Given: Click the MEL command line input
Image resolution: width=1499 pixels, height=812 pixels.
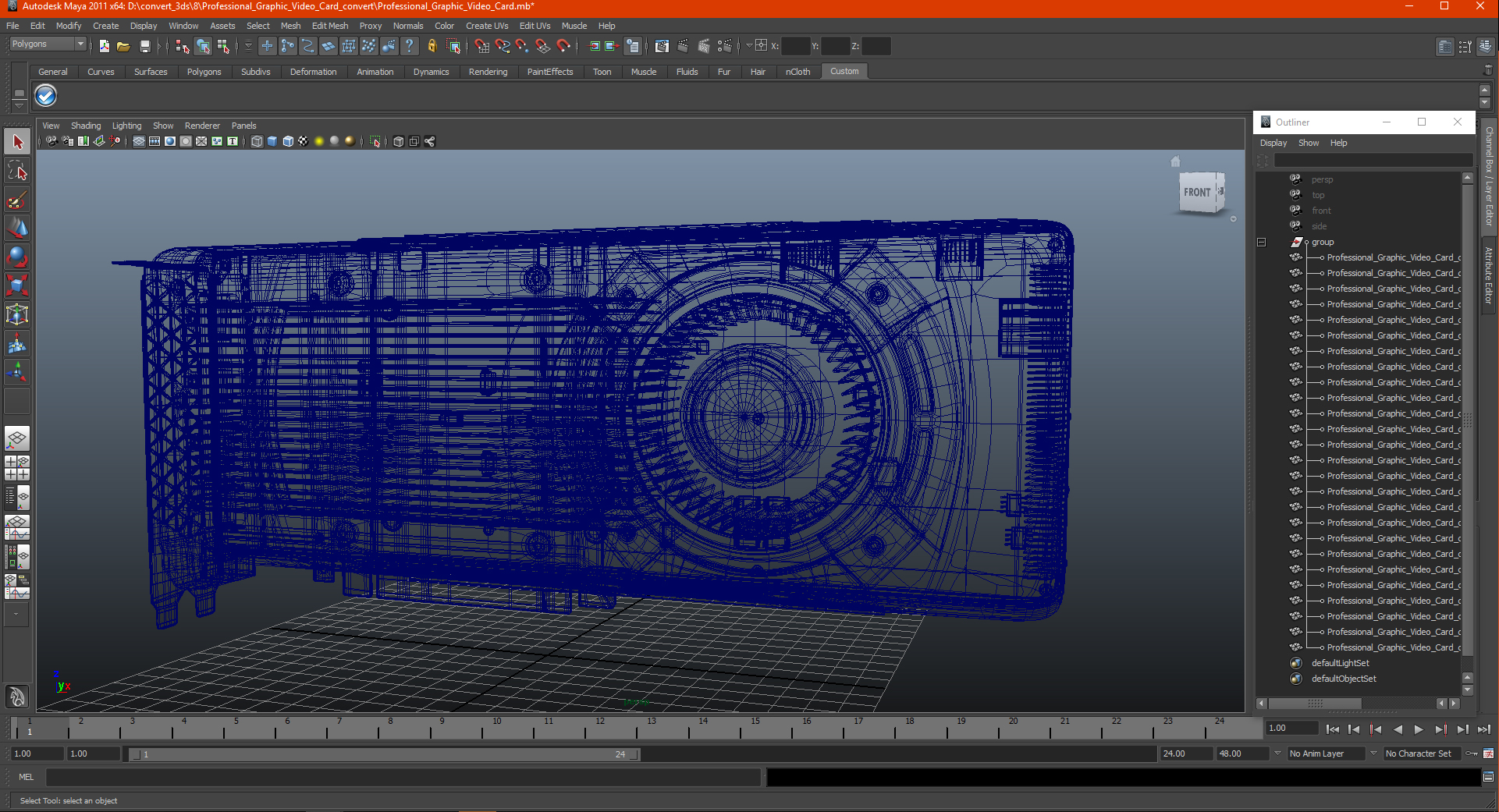Looking at the screenshot, I should click(403, 777).
